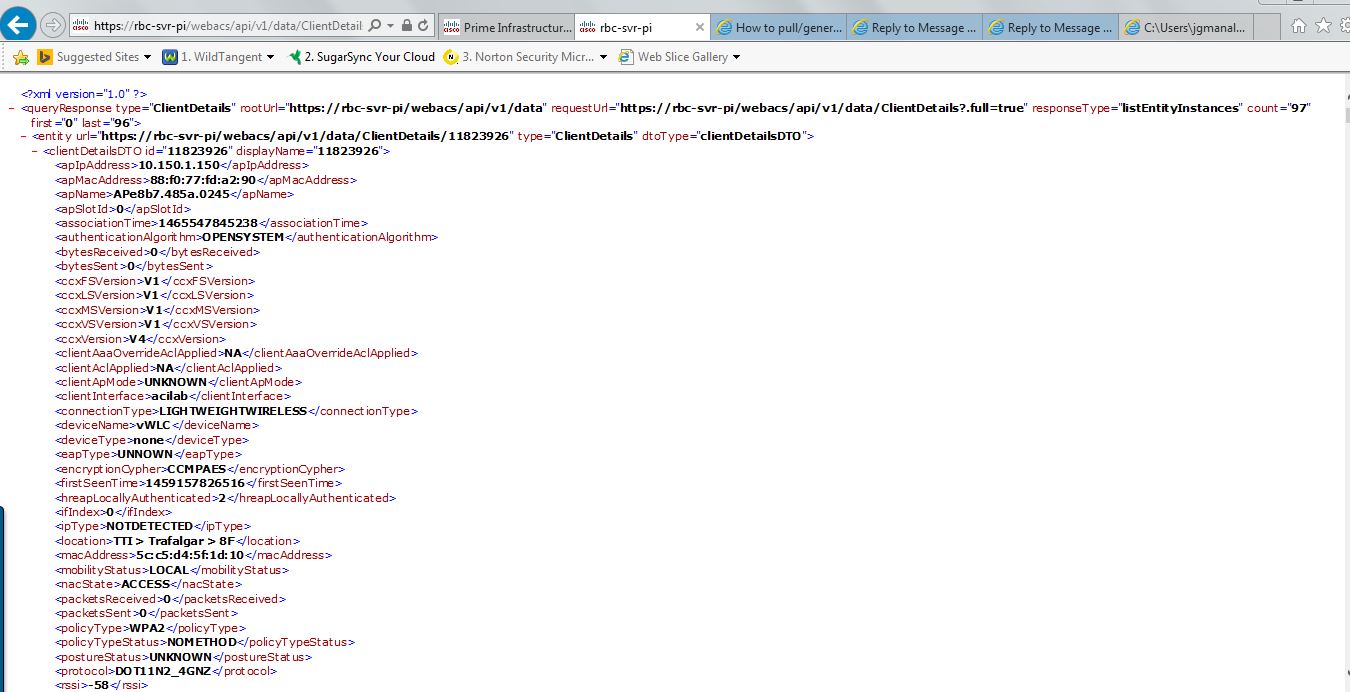Click the security lock icon in address bar
Viewport: 1350px width, 692px height.
tap(406, 26)
